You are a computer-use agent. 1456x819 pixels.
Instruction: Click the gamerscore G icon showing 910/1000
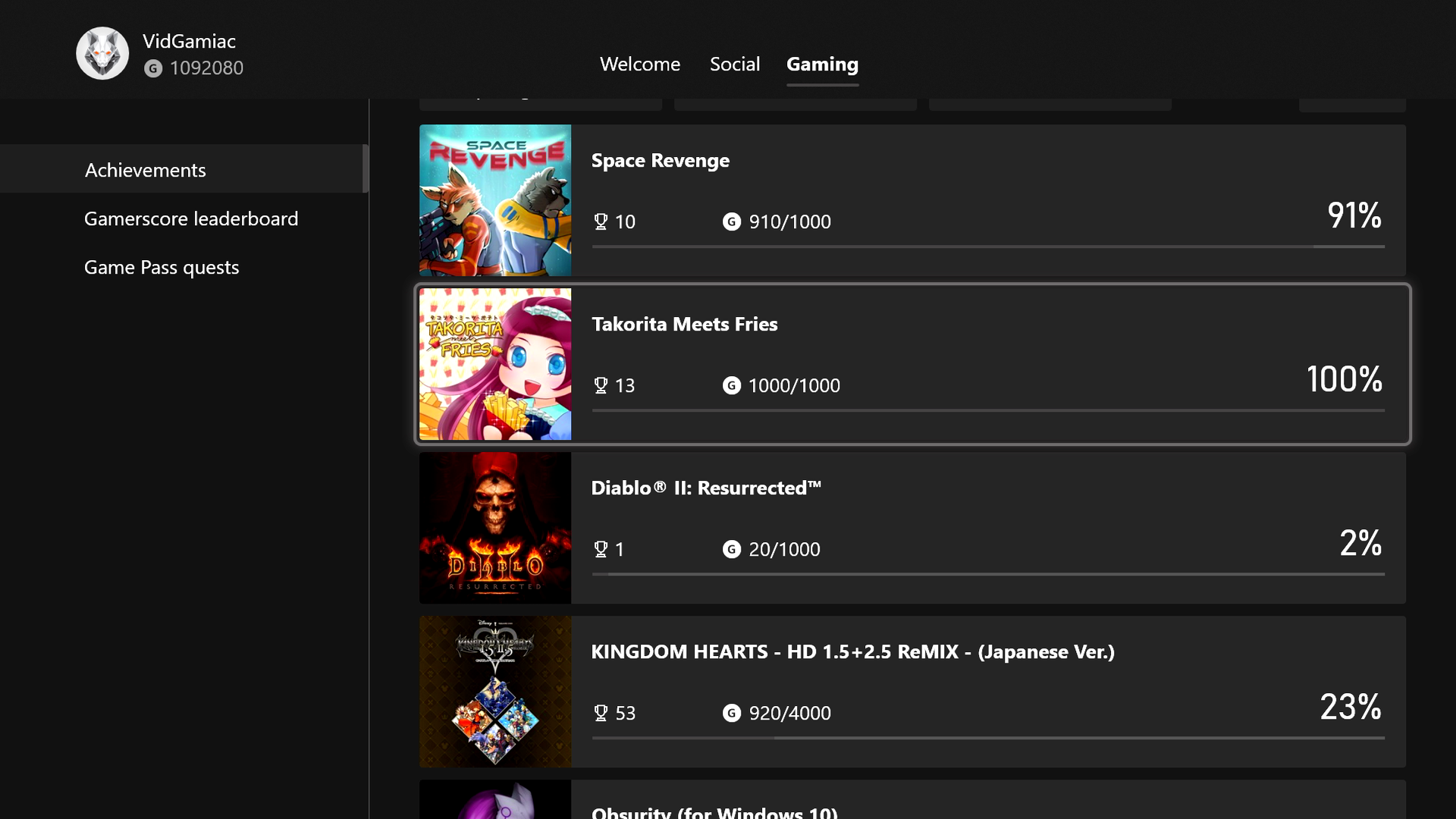coord(731,221)
